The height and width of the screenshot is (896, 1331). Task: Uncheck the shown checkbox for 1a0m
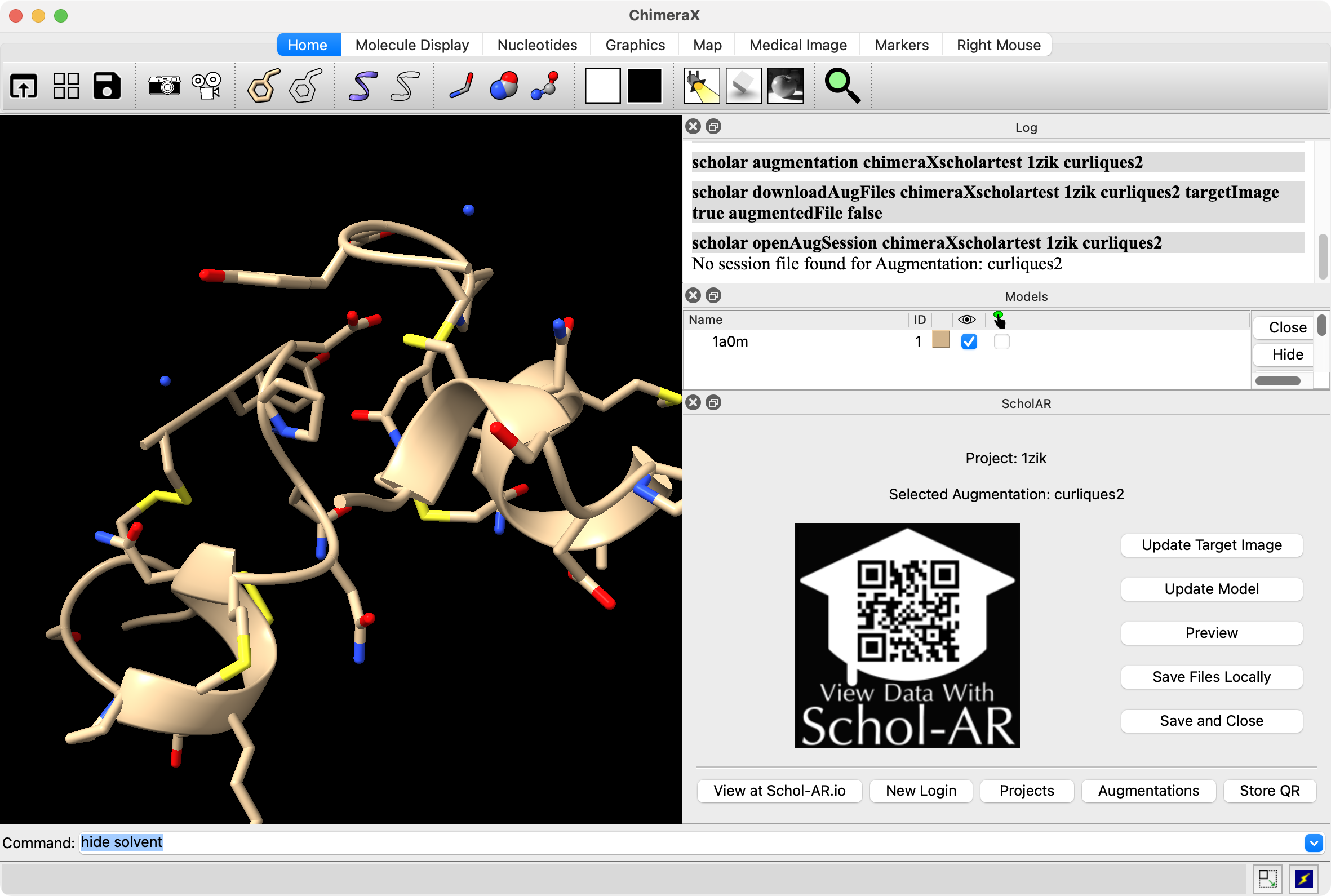click(969, 341)
